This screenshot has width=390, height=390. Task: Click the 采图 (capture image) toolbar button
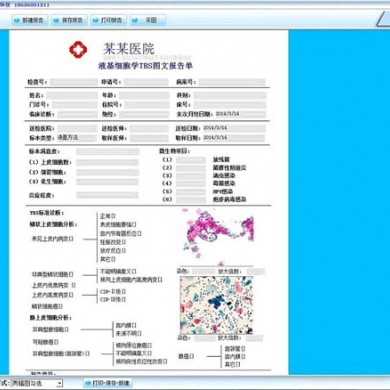pos(148,20)
